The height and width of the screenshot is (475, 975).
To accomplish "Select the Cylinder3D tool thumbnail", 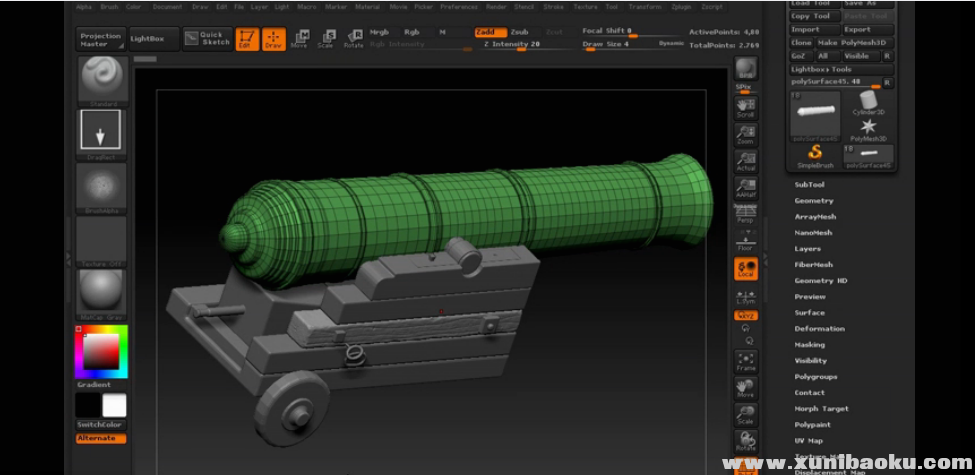I will point(868,104).
